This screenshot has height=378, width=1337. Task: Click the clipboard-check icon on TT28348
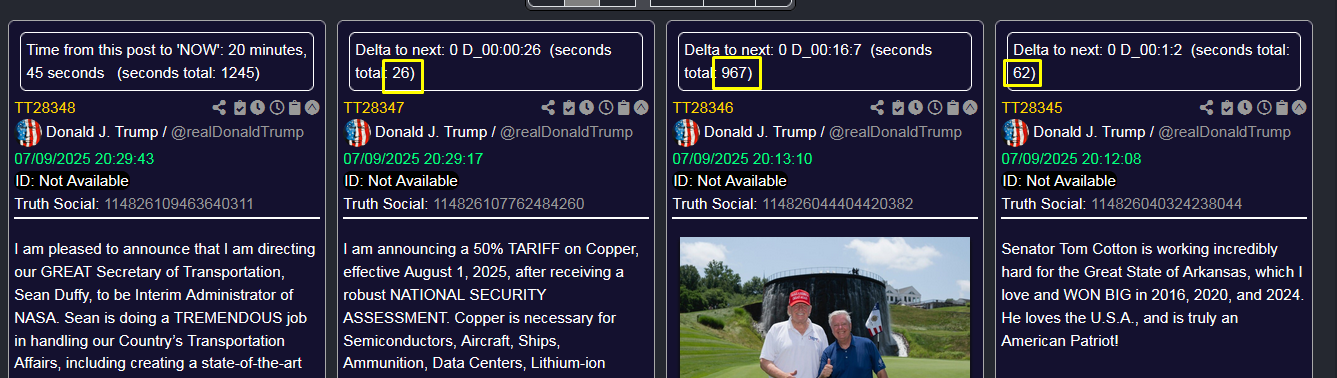239,108
